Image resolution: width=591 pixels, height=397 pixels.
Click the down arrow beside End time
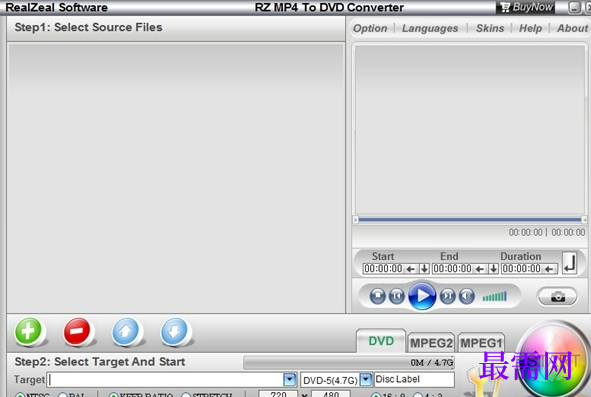(x=494, y=269)
